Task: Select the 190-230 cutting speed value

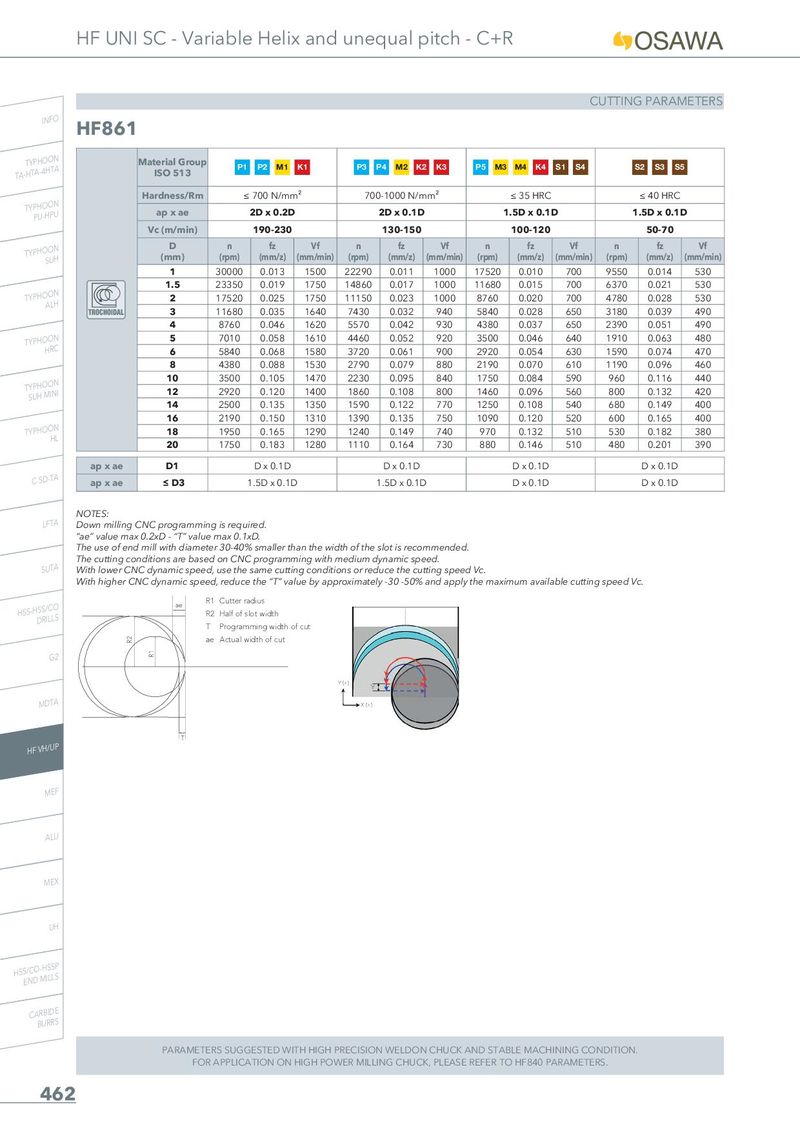Action: (x=272, y=230)
